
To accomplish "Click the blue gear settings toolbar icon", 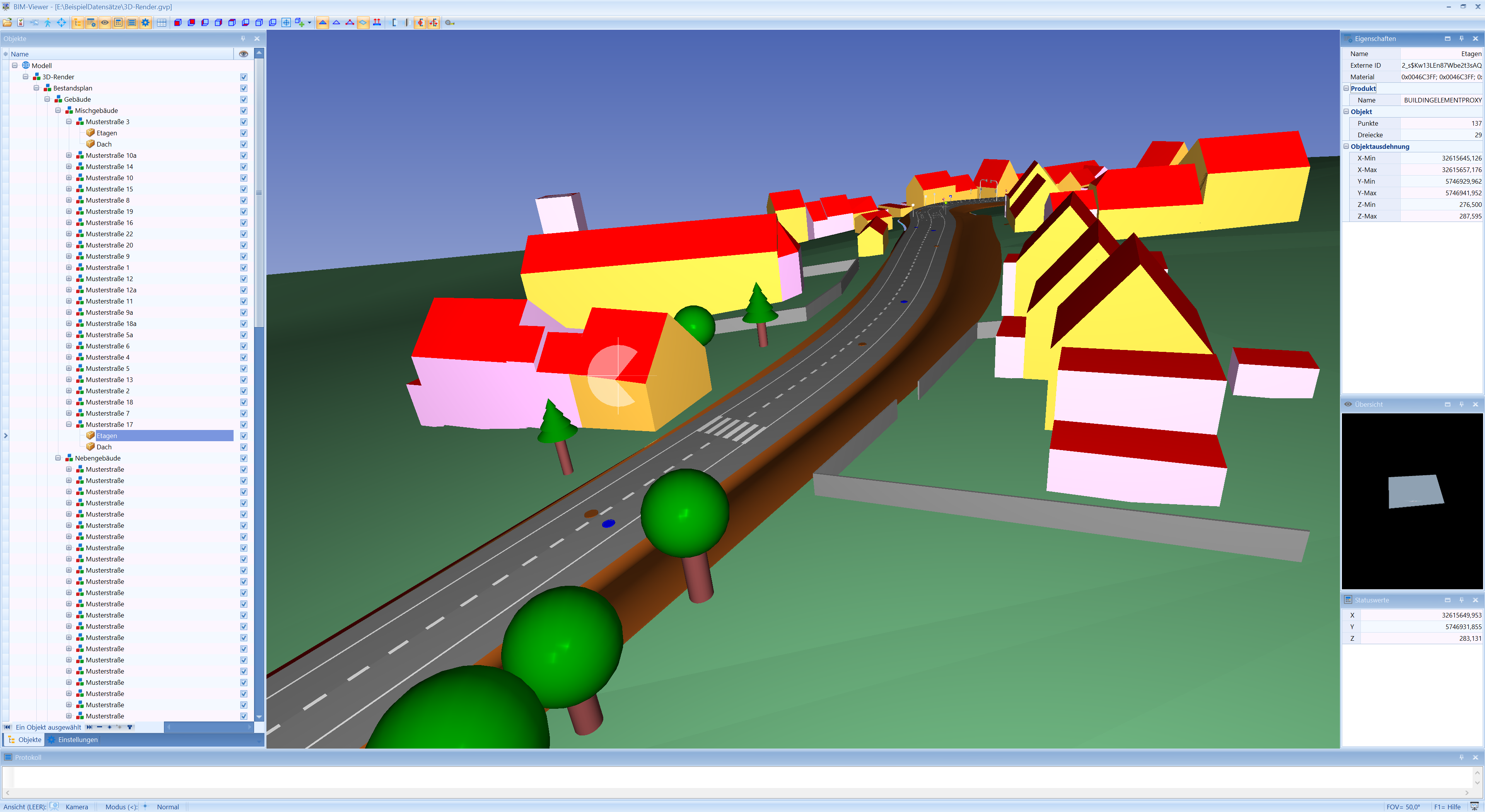I will coord(145,22).
